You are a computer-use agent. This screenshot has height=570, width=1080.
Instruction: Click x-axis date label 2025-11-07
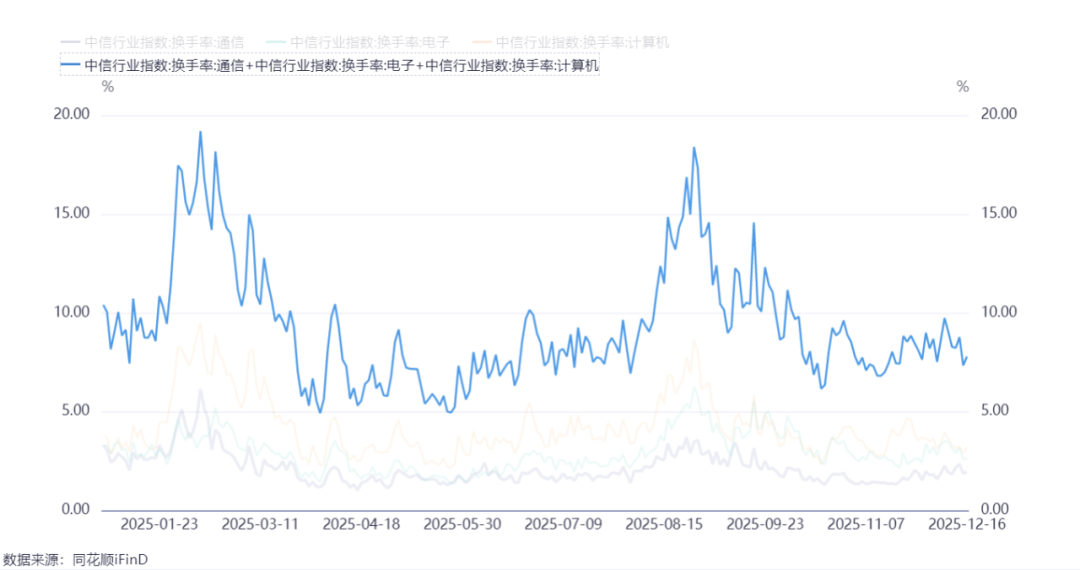(x=866, y=525)
